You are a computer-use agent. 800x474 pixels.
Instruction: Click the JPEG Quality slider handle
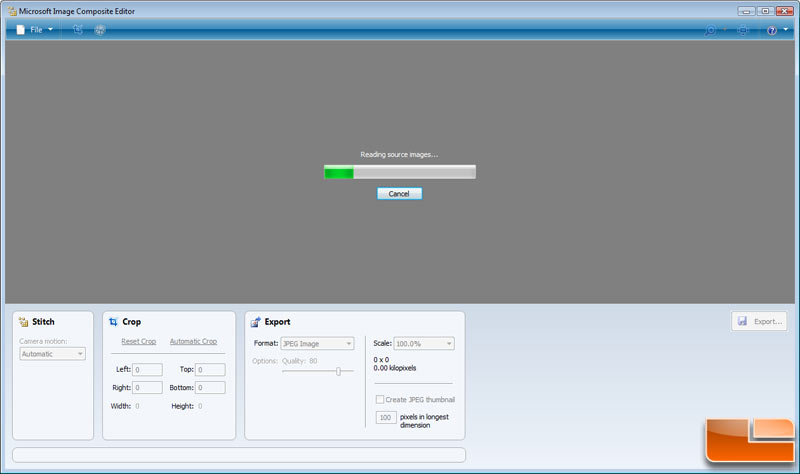tap(338, 371)
